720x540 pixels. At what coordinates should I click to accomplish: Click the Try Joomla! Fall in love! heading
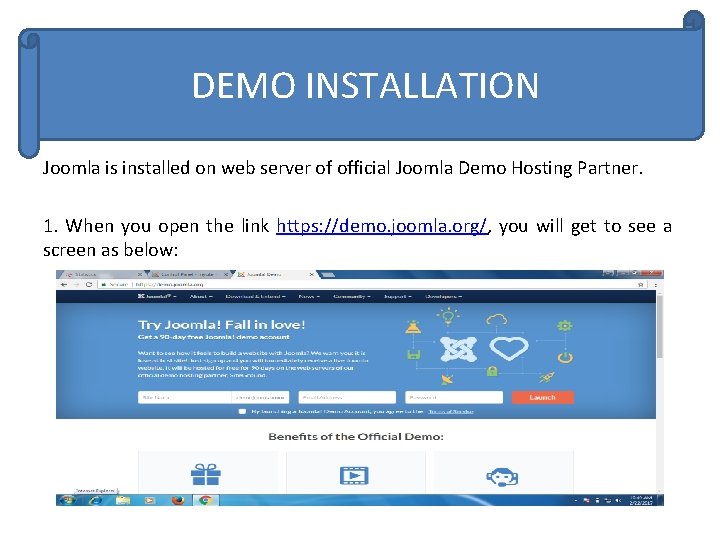[222, 325]
